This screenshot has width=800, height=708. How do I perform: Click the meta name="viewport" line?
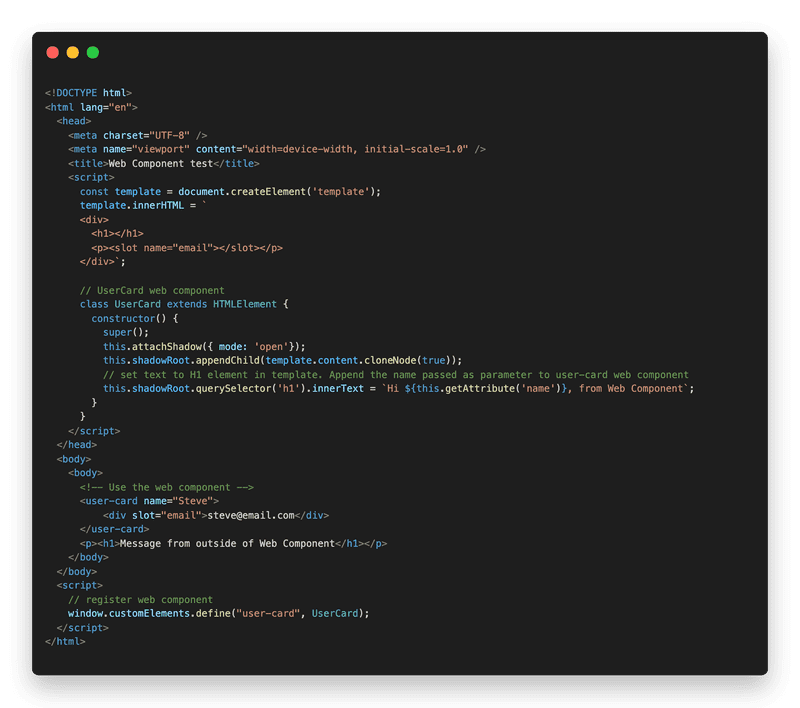(x=277, y=149)
